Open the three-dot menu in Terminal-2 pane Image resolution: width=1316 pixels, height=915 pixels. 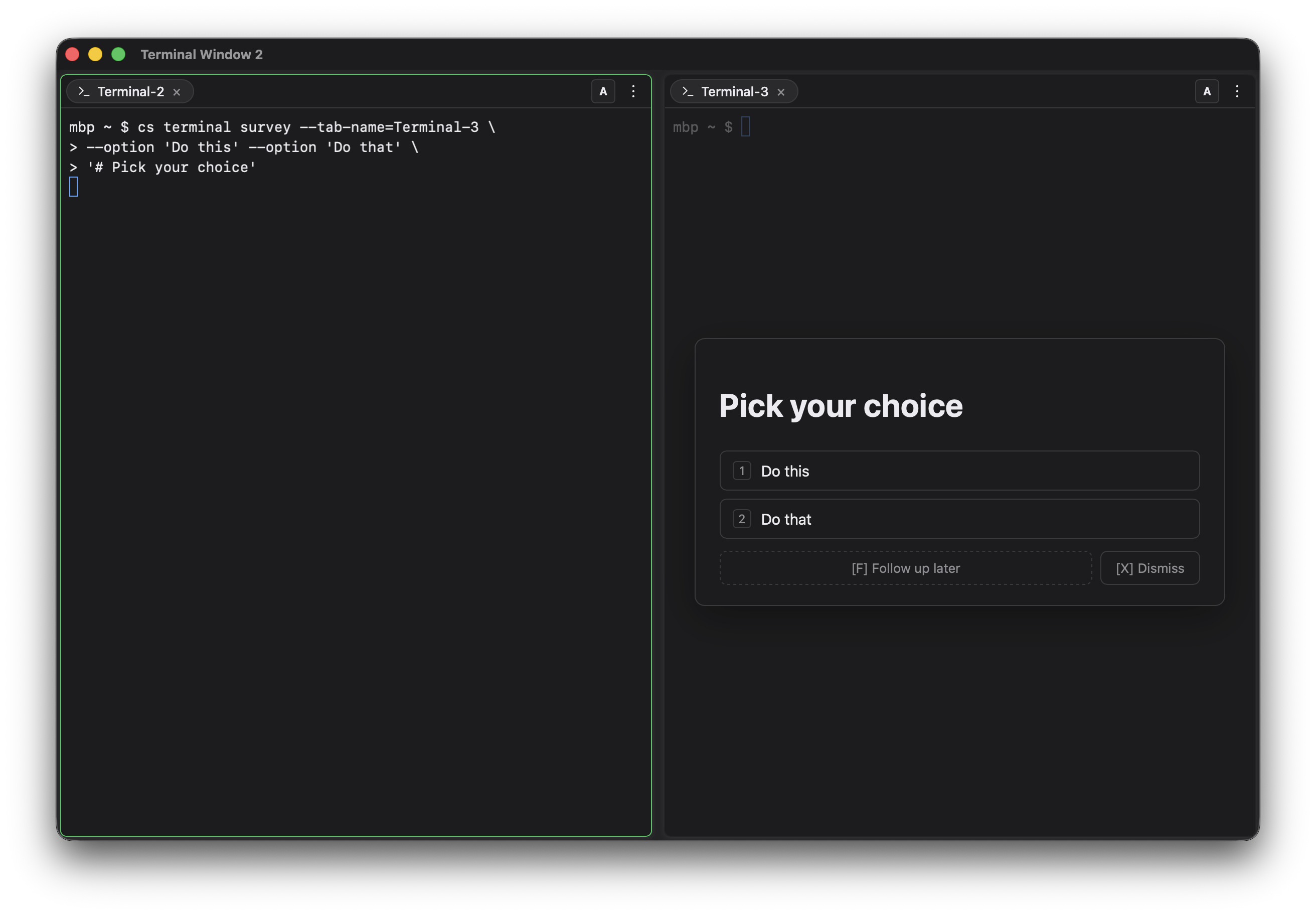pyautogui.click(x=633, y=92)
